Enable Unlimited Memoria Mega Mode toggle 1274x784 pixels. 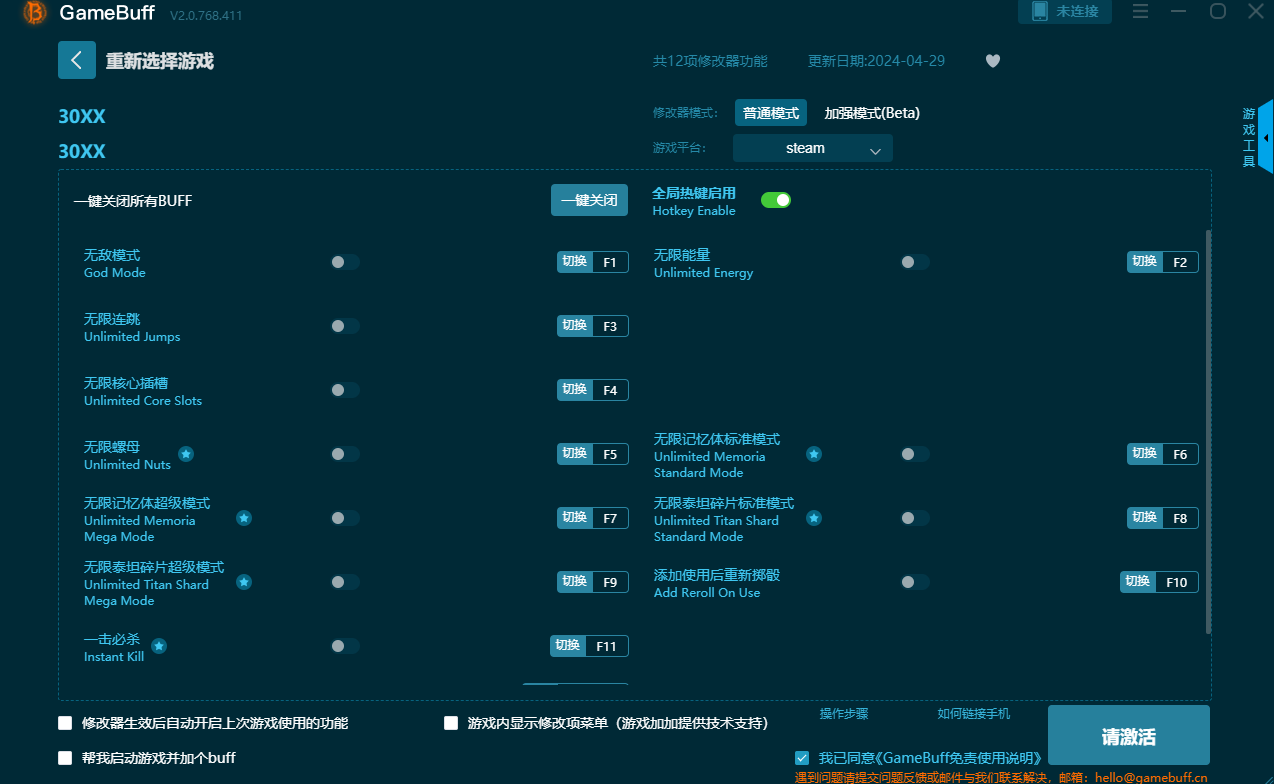point(345,518)
